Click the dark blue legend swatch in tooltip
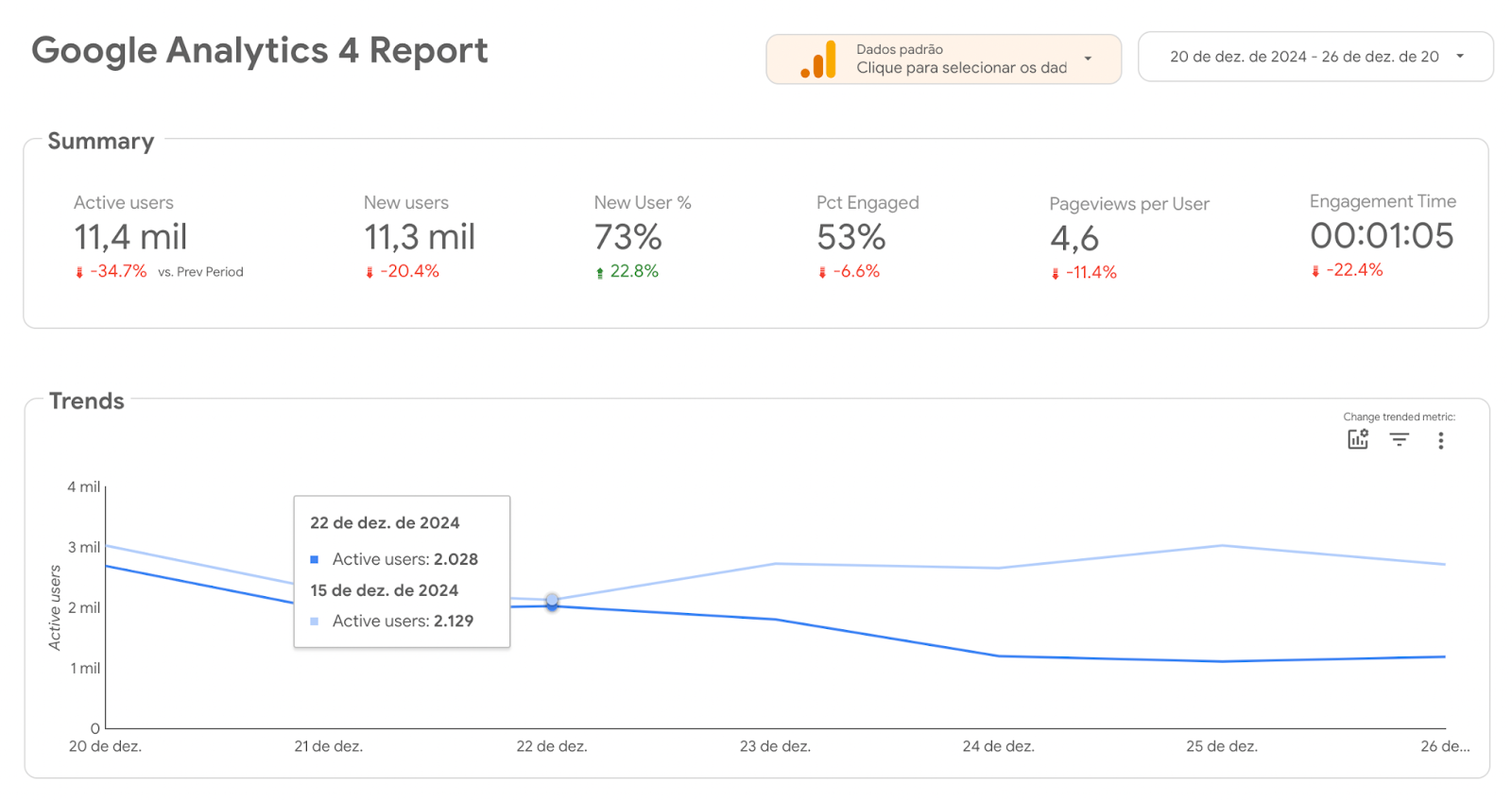Viewport: 1512px width, 801px height. click(x=315, y=559)
